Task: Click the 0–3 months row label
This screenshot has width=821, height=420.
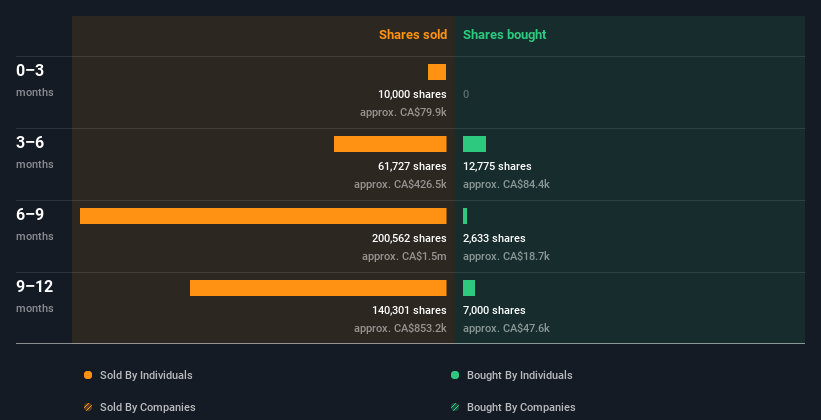Action: coord(35,80)
